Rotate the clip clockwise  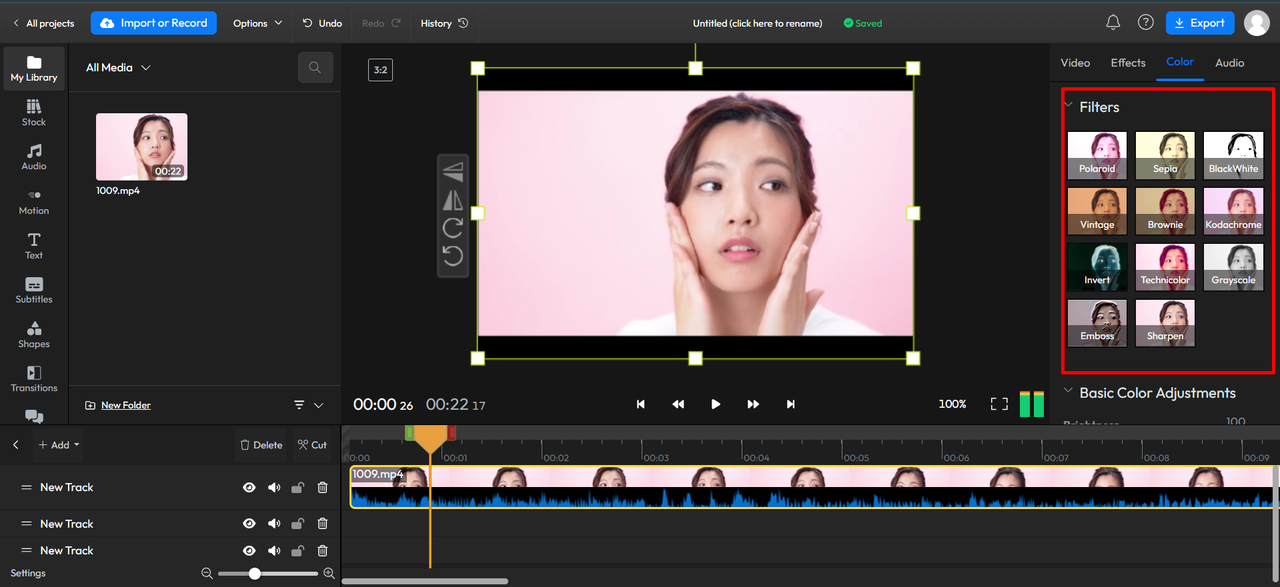[453, 228]
